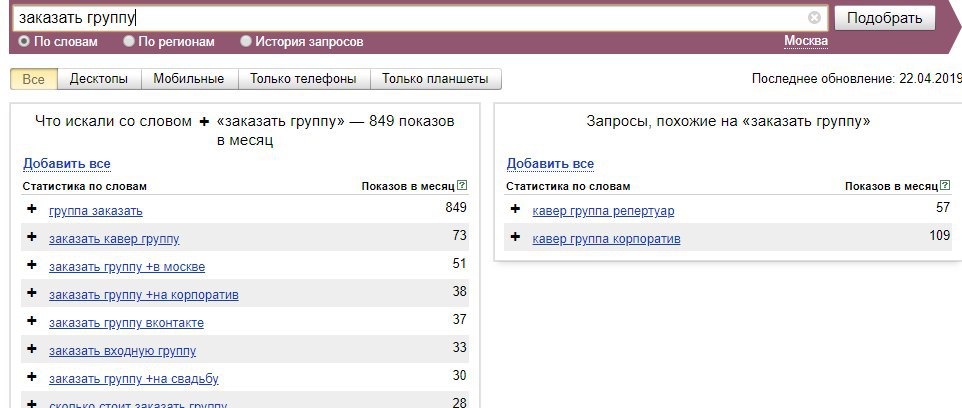Select 'По регионам' radio button
The height and width of the screenshot is (408, 962).
coord(129,42)
